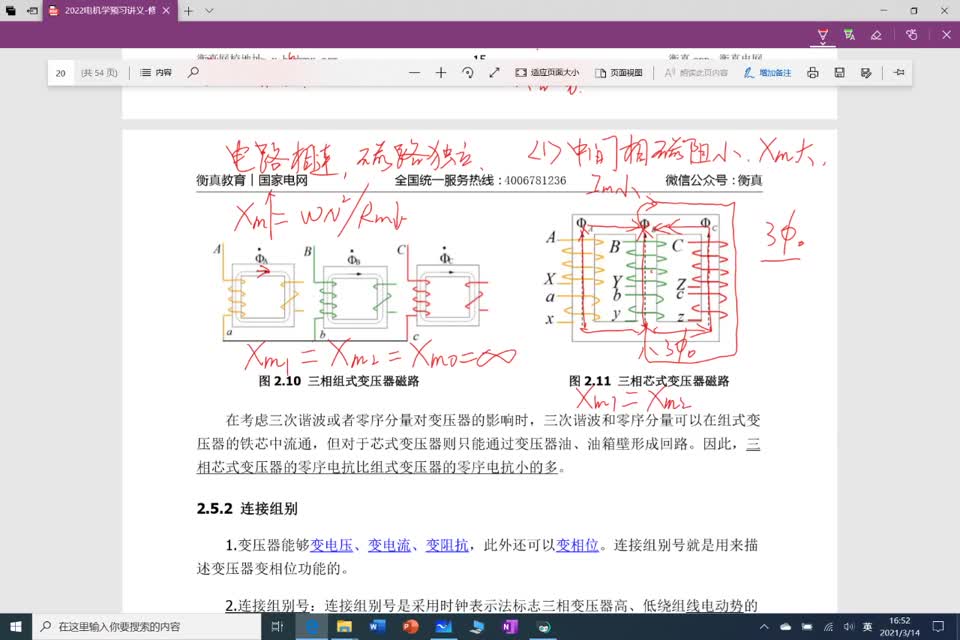Toggle touch writing mode
The height and width of the screenshot is (640, 960).
click(x=912, y=35)
